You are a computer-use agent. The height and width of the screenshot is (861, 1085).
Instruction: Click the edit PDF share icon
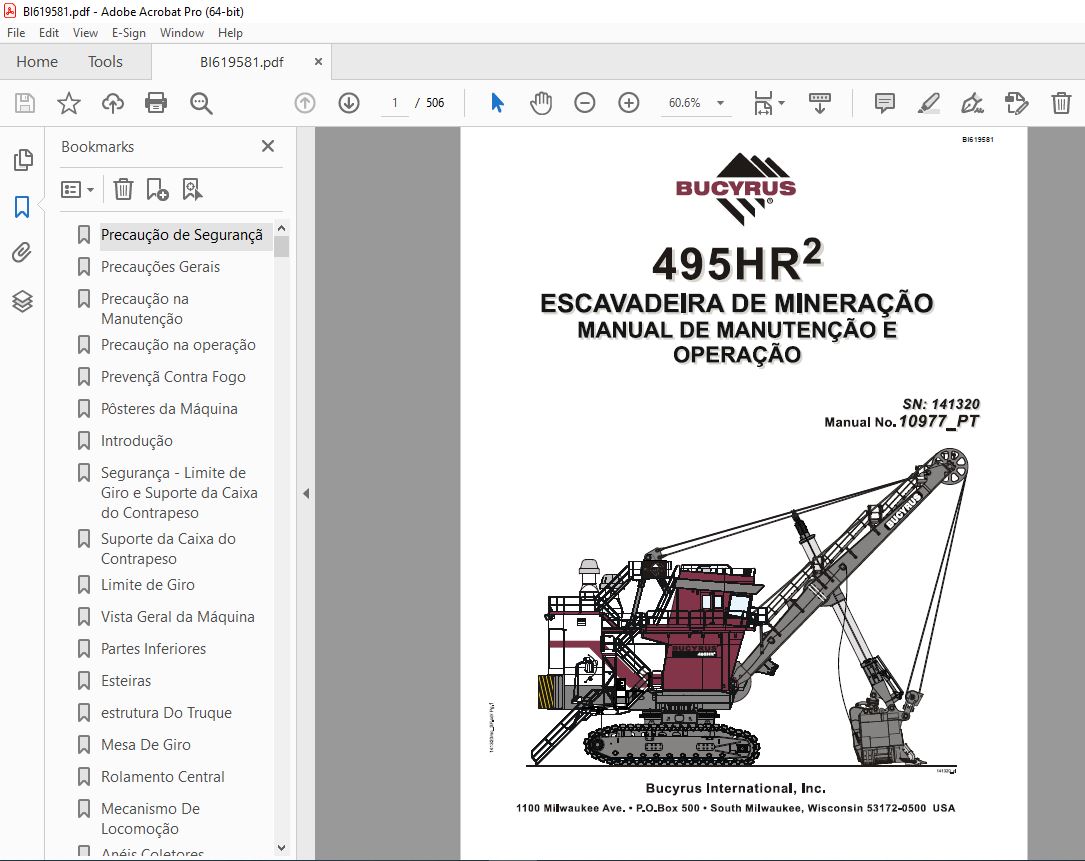1016,103
